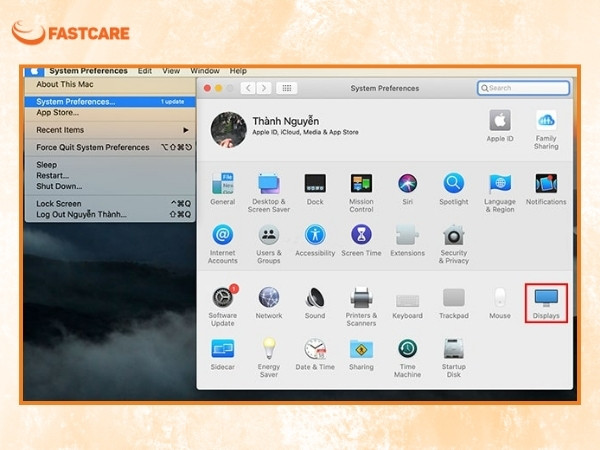This screenshot has height=450, width=600.
Task: Focus the System Preferences search field
Action: coord(523,88)
